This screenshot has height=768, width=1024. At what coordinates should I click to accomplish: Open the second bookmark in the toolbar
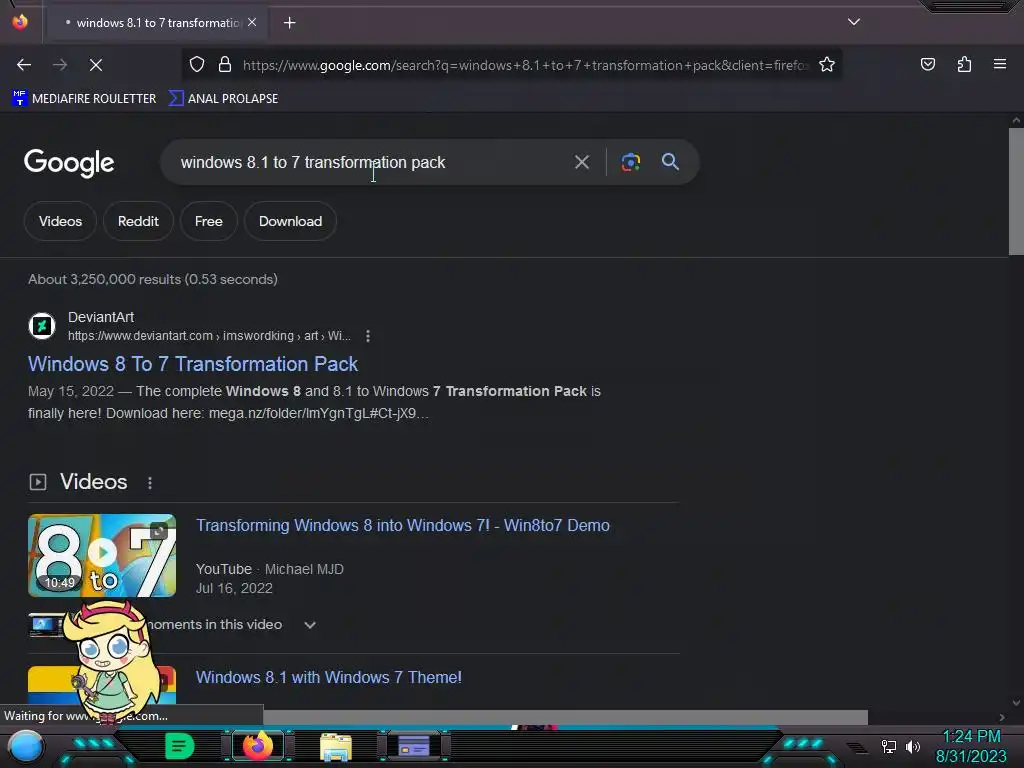223,99
